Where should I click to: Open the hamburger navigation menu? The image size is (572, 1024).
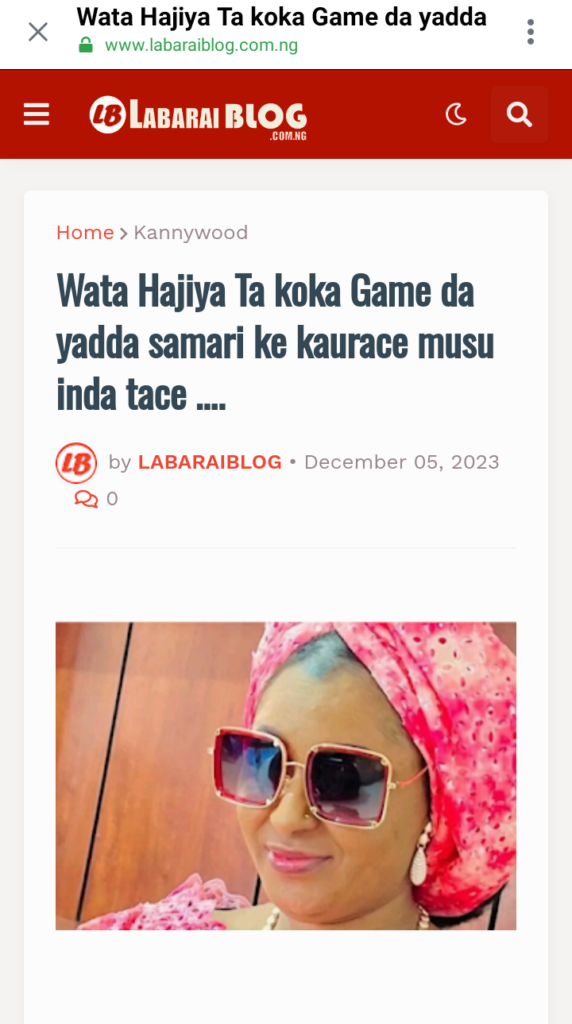(37, 114)
